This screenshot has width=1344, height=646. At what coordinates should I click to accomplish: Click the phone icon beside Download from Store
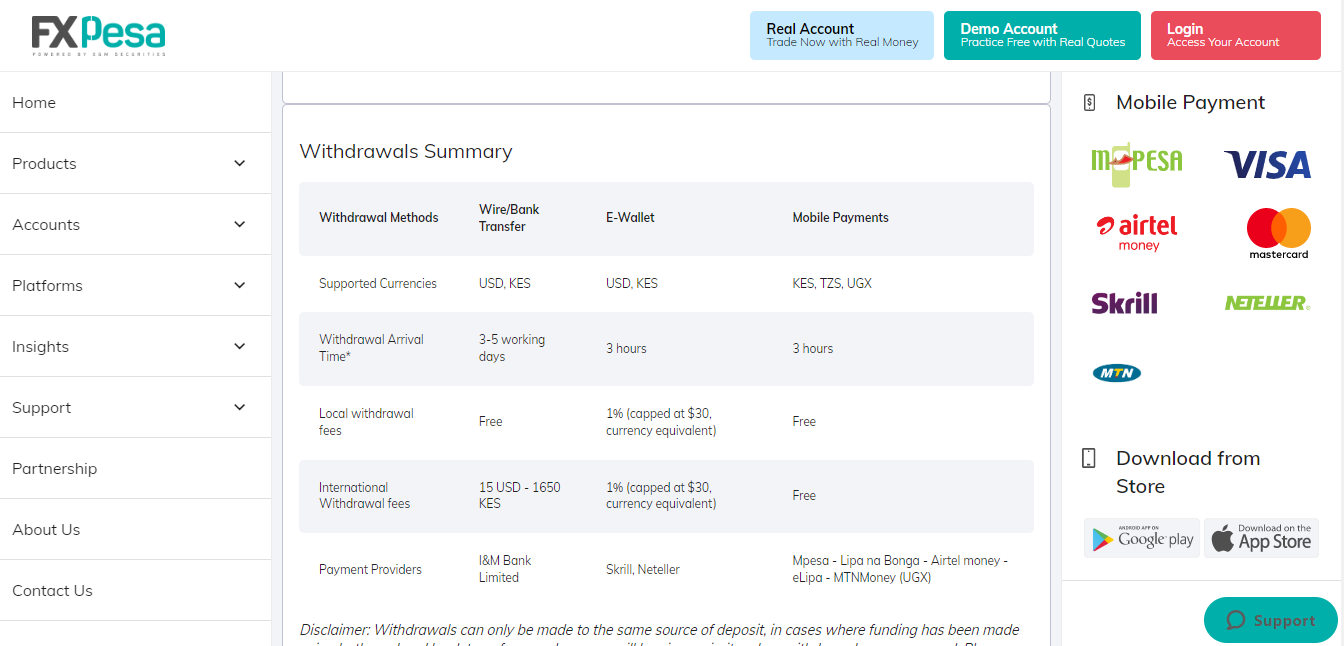[x=1089, y=458]
